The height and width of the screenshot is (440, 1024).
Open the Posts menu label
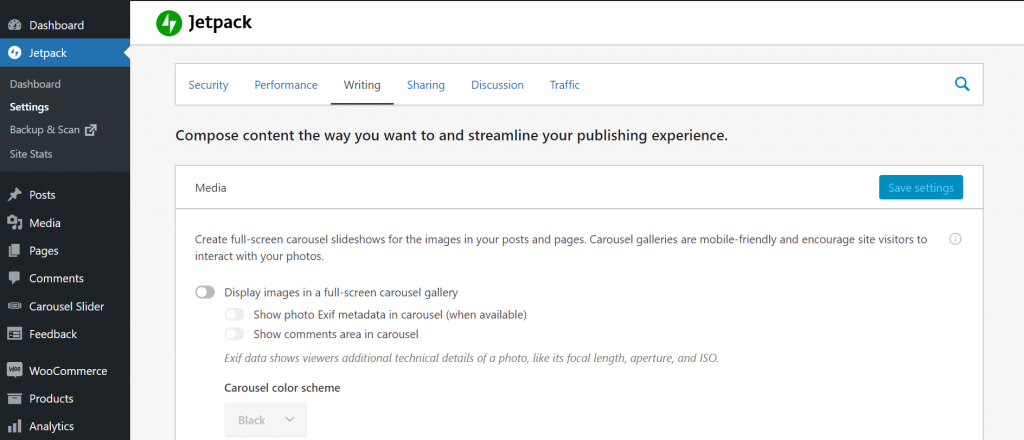42,195
